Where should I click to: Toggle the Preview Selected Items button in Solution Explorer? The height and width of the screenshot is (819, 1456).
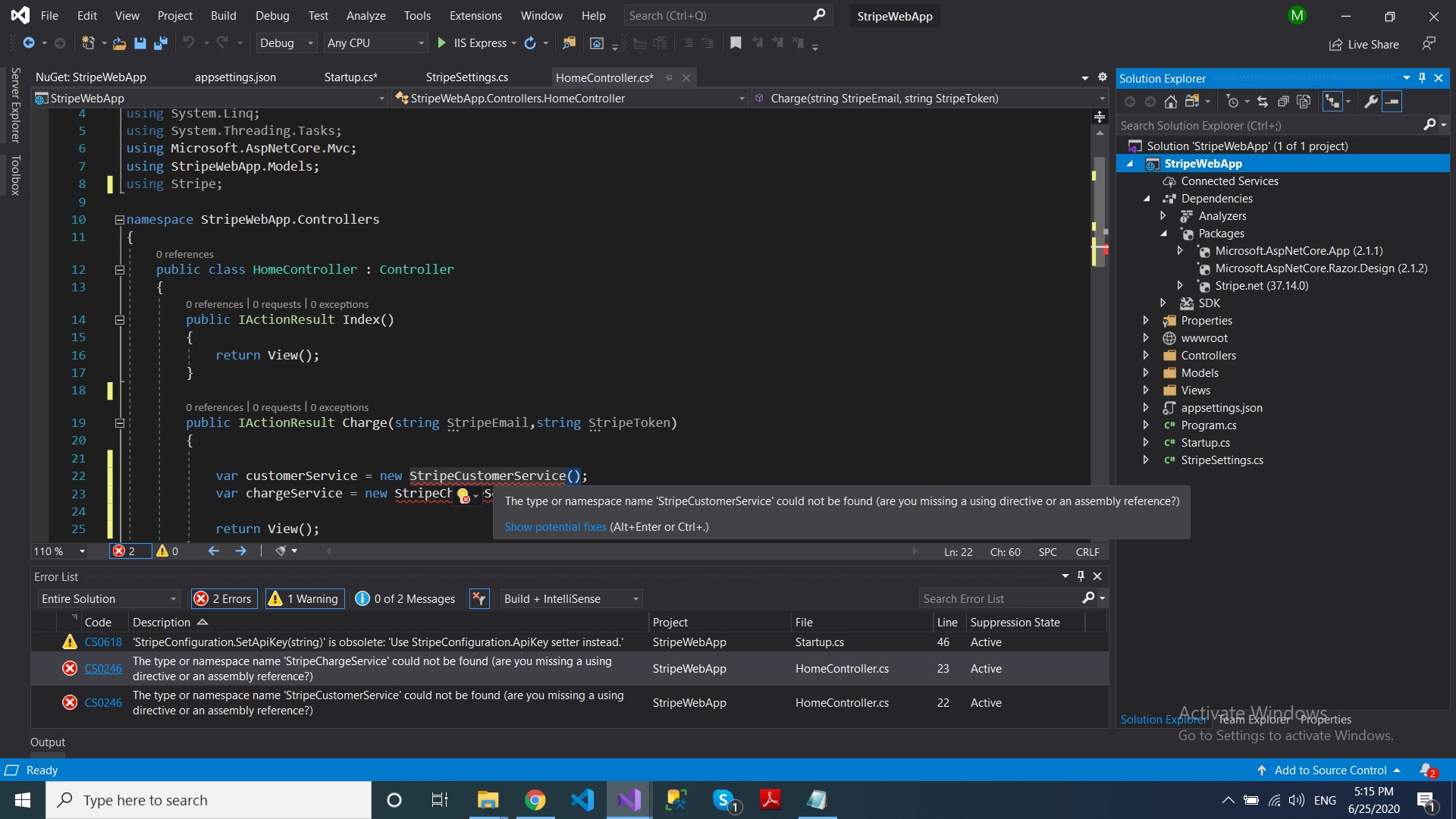[1392, 102]
